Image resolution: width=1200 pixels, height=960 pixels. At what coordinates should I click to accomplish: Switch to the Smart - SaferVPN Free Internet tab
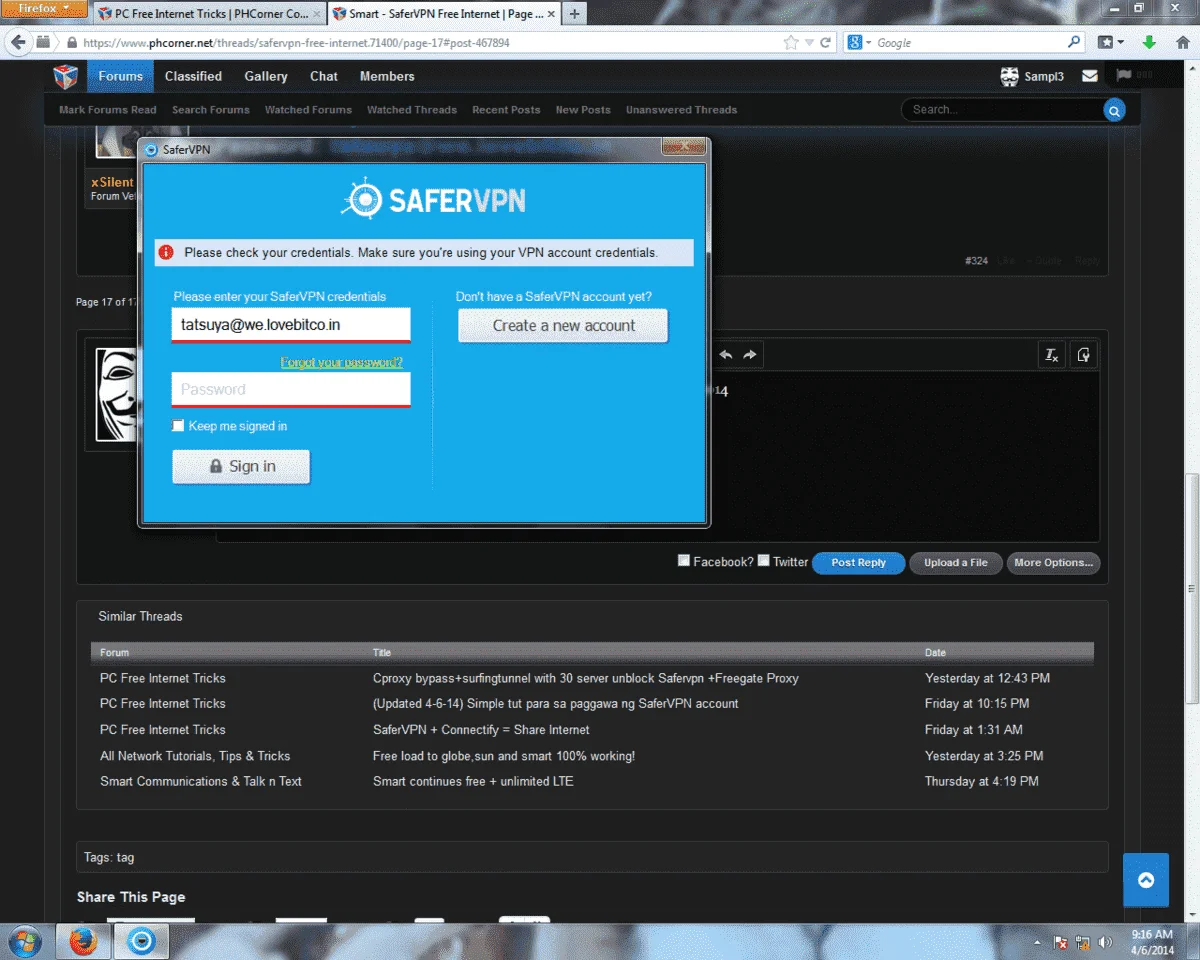(x=443, y=14)
